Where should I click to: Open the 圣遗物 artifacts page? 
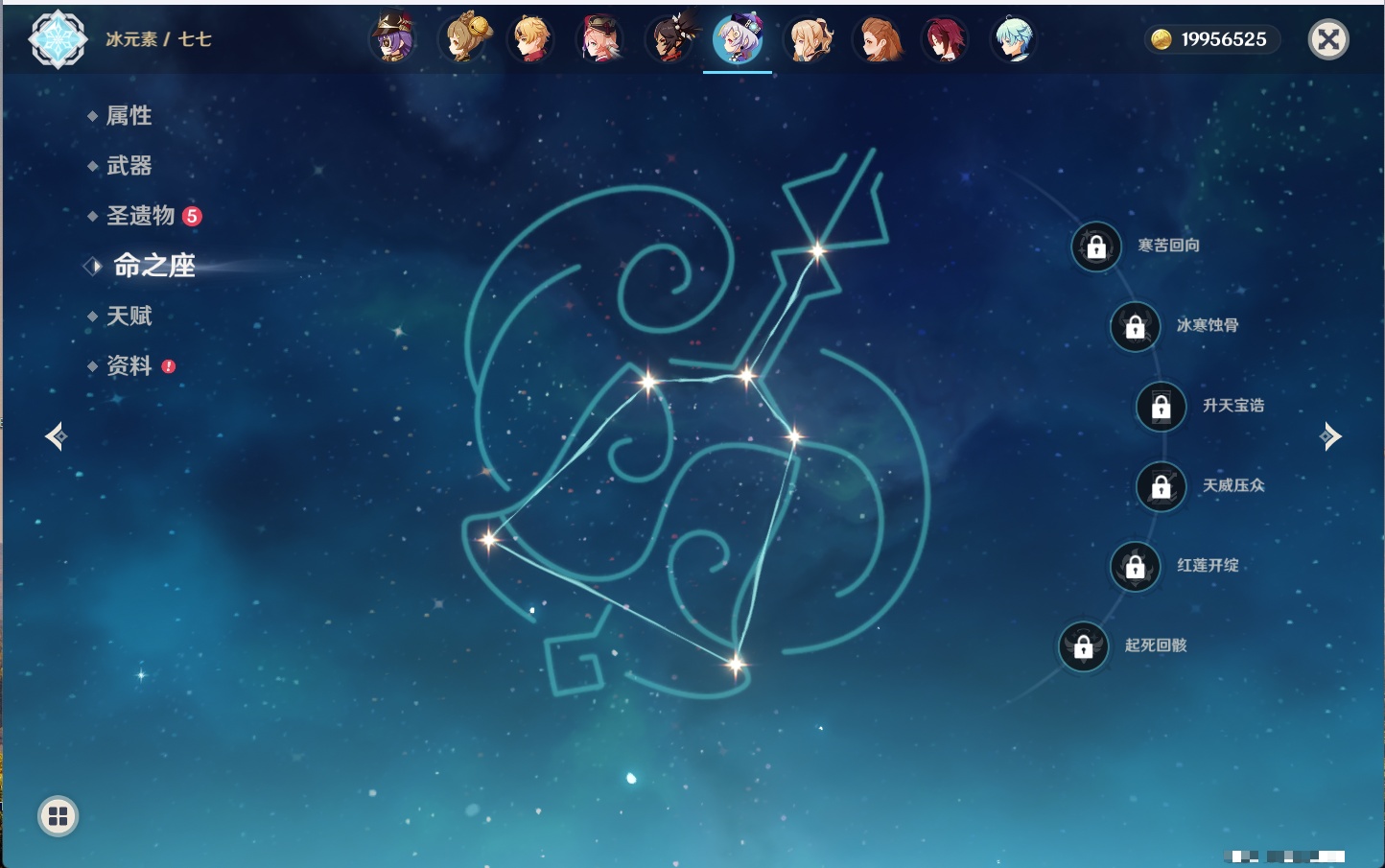click(x=140, y=216)
